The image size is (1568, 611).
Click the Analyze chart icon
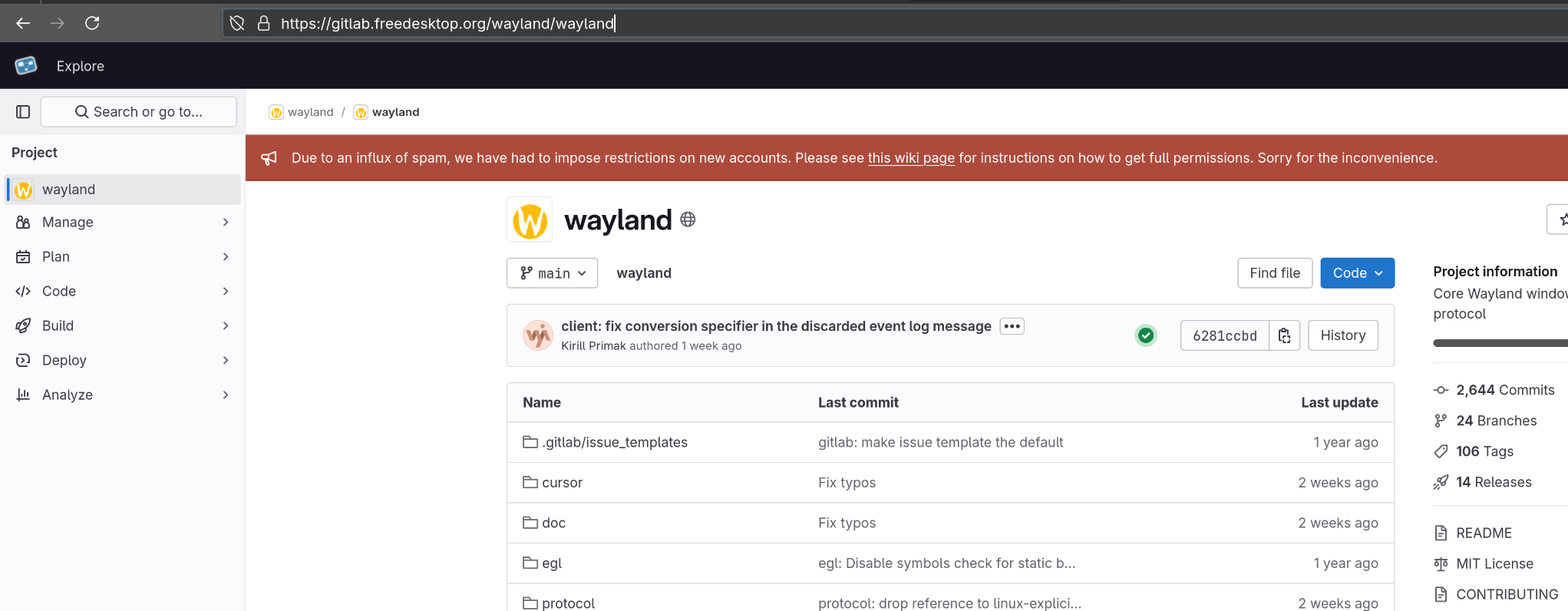[x=23, y=395]
